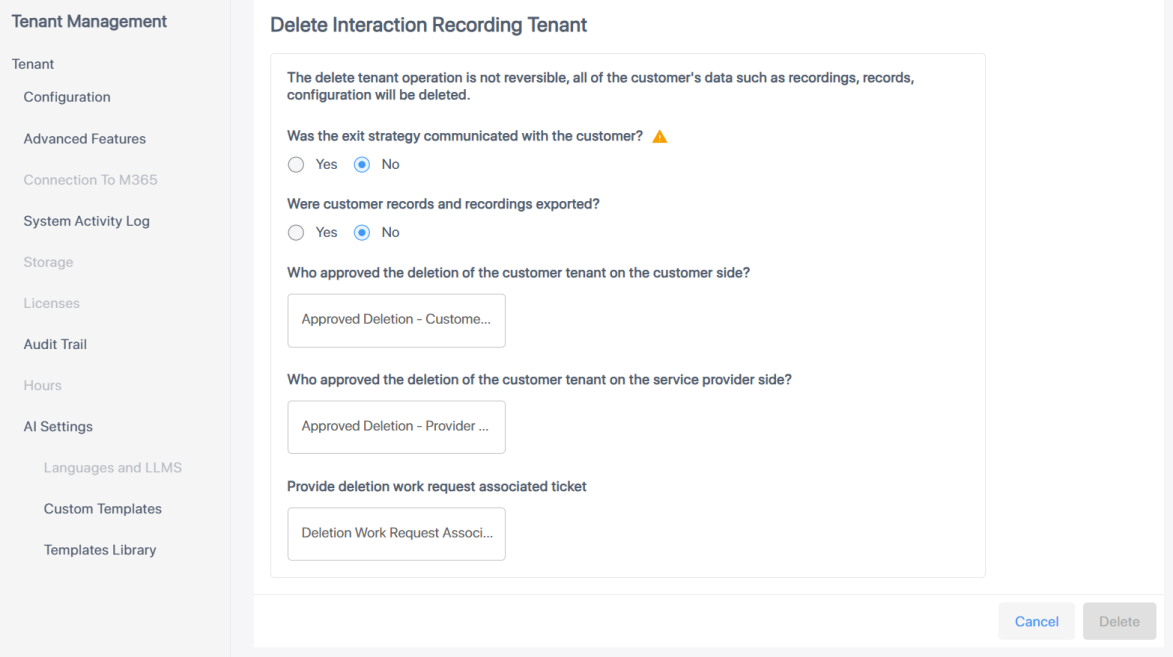
Task: Click the customer side approver input field
Action: pos(396,320)
